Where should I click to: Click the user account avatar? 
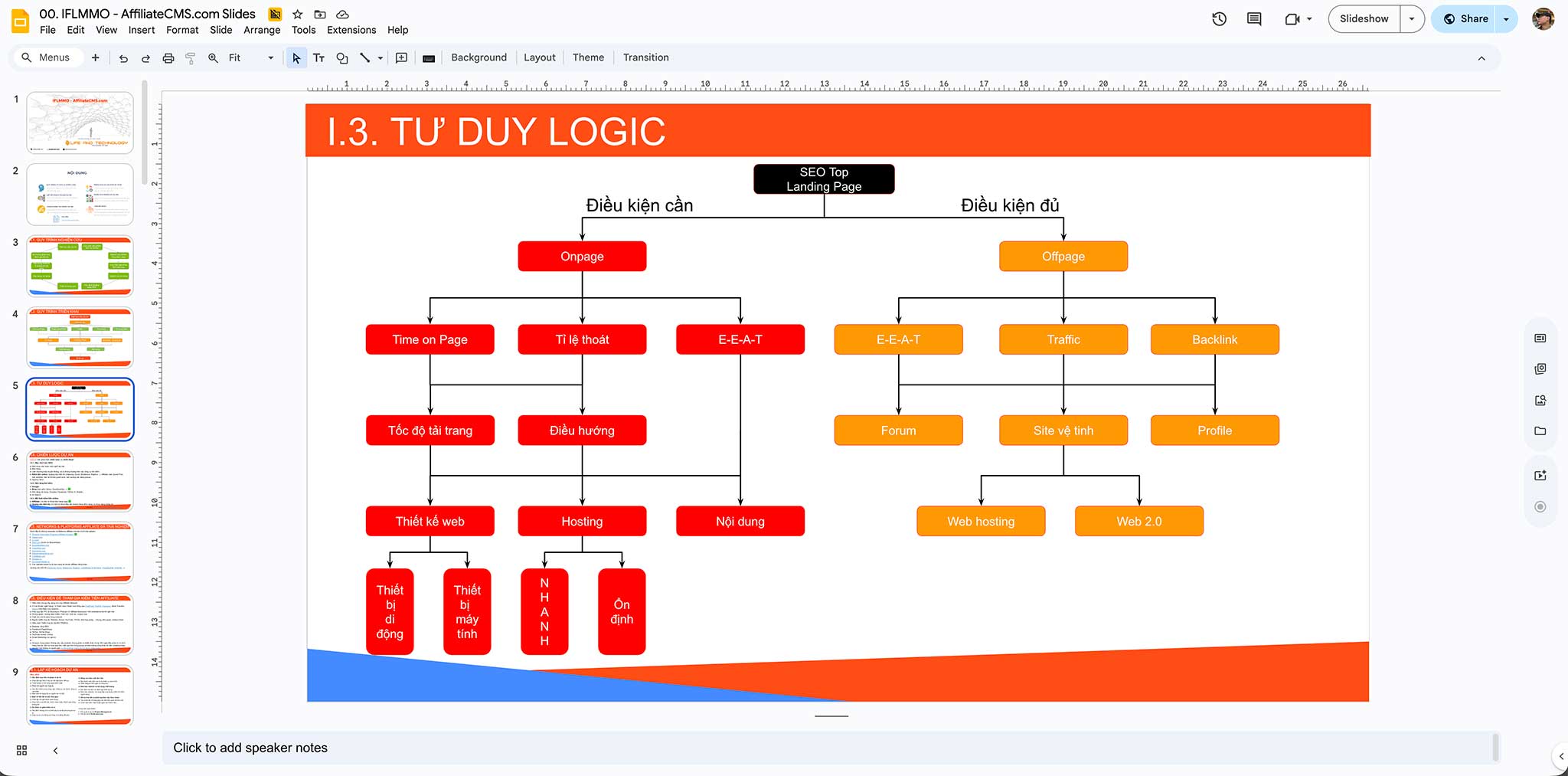[1543, 19]
